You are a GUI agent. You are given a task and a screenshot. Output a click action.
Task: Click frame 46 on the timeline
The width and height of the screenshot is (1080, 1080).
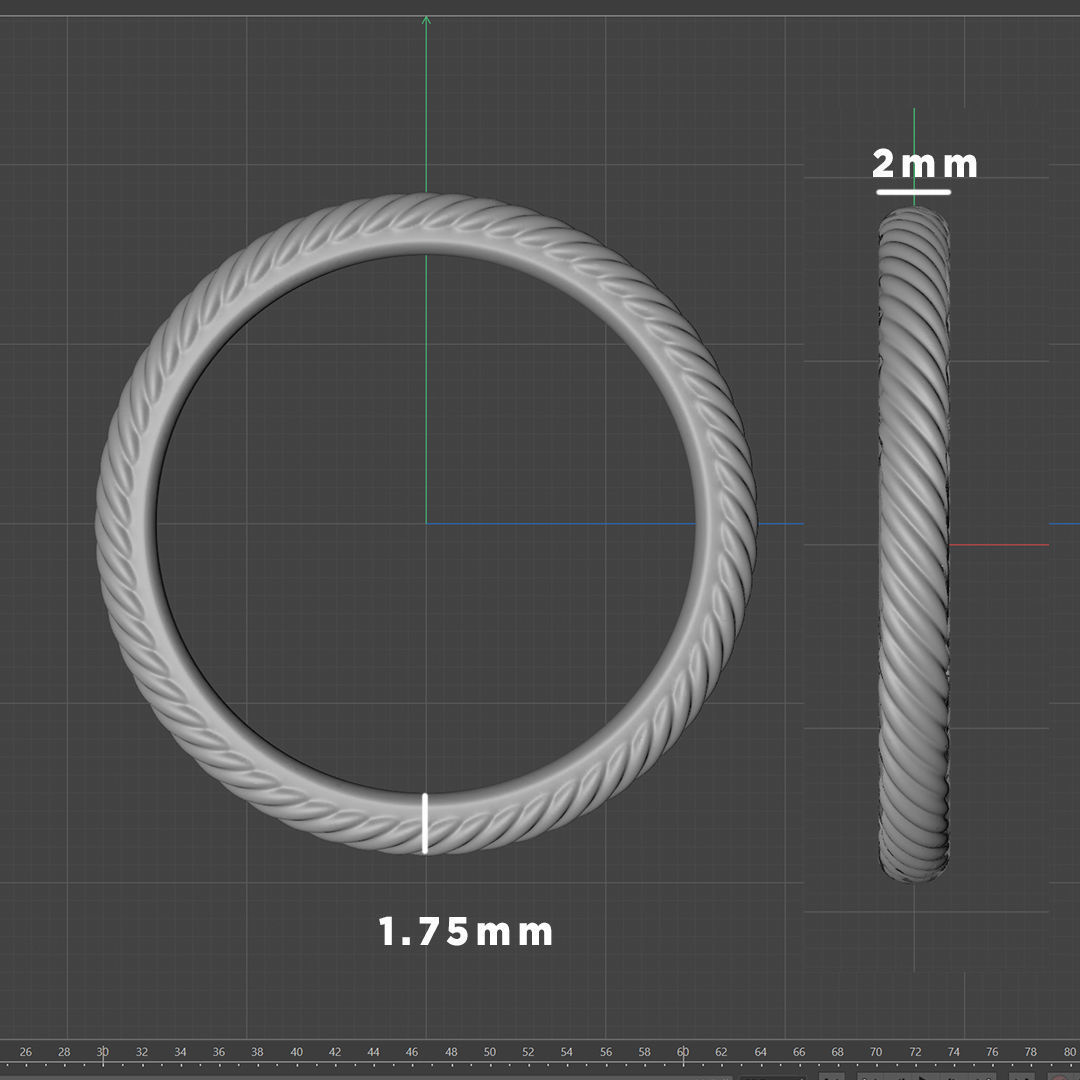tap(412, 1052)
